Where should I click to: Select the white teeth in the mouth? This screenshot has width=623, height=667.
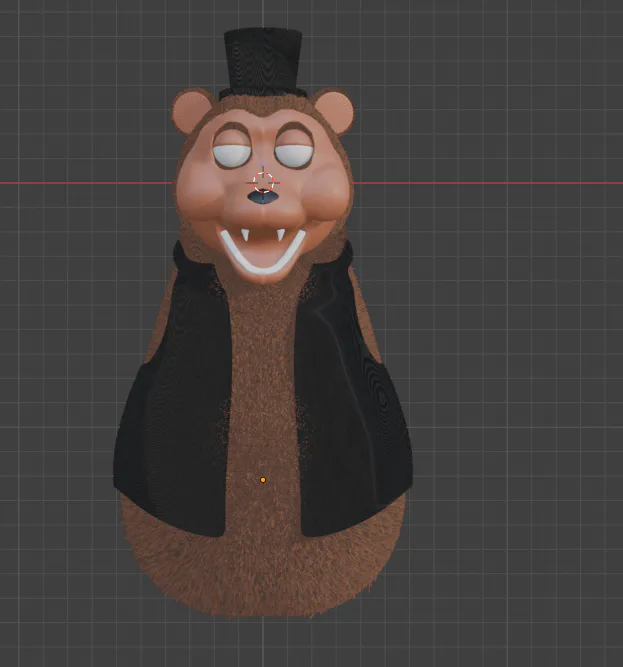(x=263, y=252)
